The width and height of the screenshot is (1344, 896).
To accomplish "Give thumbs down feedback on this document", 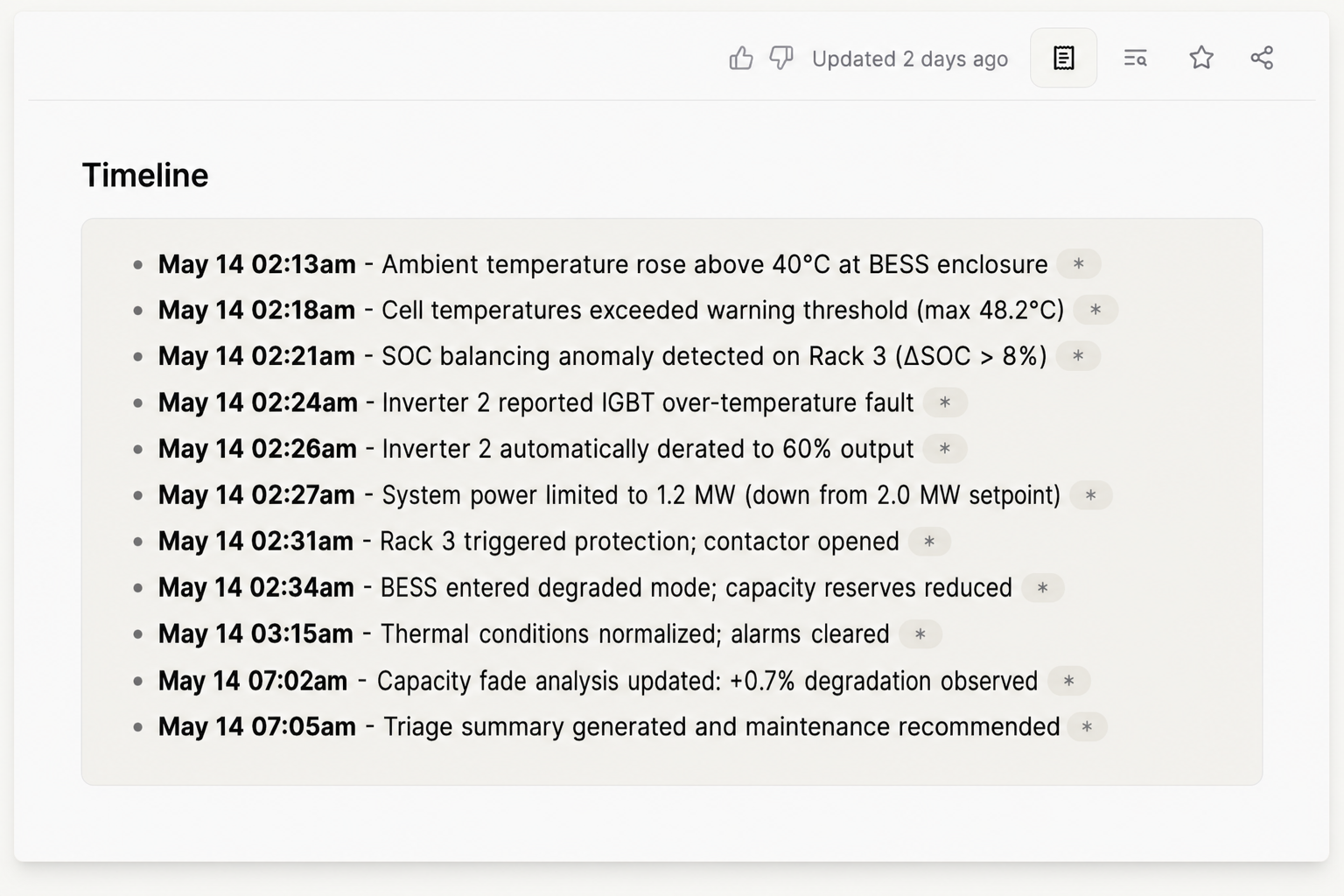I will (781, 58).
